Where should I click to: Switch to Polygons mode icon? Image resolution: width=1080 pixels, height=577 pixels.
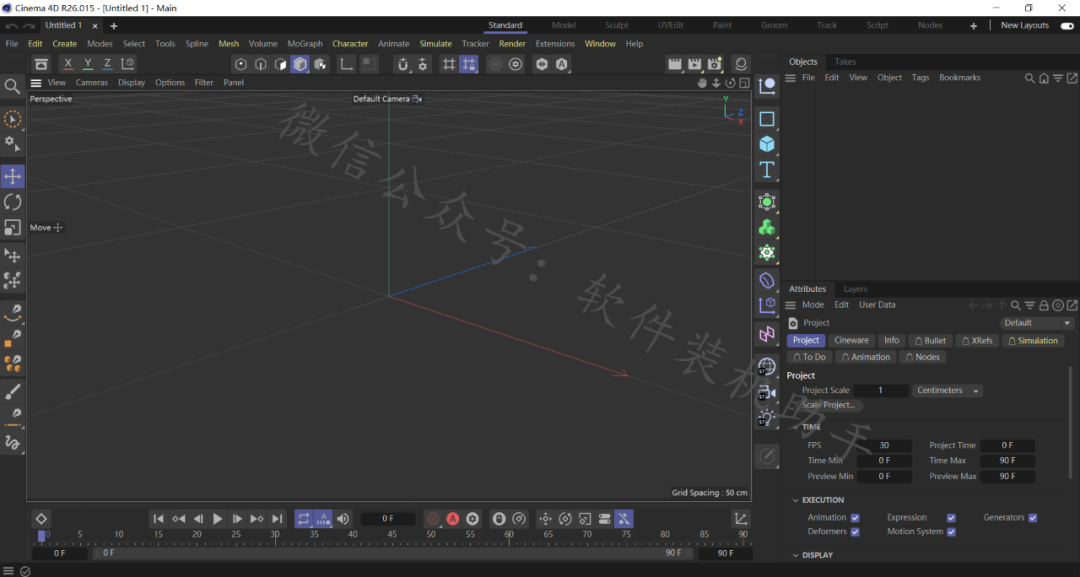(280, 64)
